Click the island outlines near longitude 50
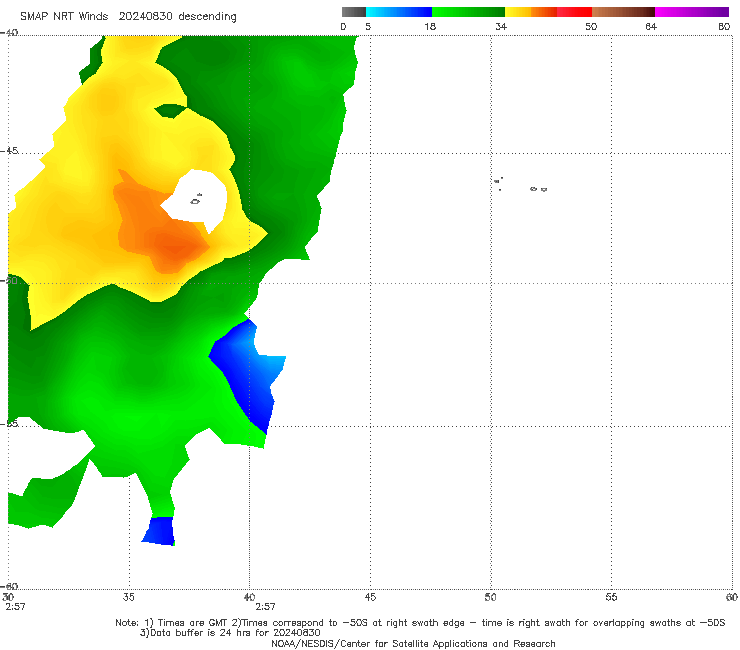Viewport: 740px width, 650px height. pyautogui.click(x=498, y=183)
